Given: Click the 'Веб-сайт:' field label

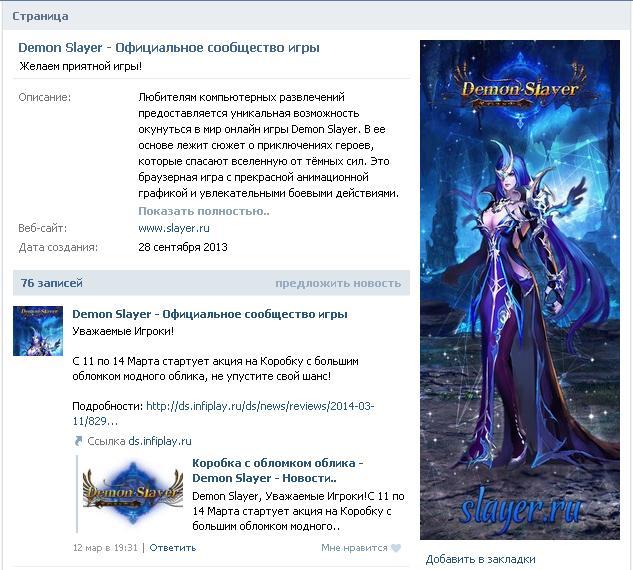Looking at the screenshot, I should coord(42,228).
